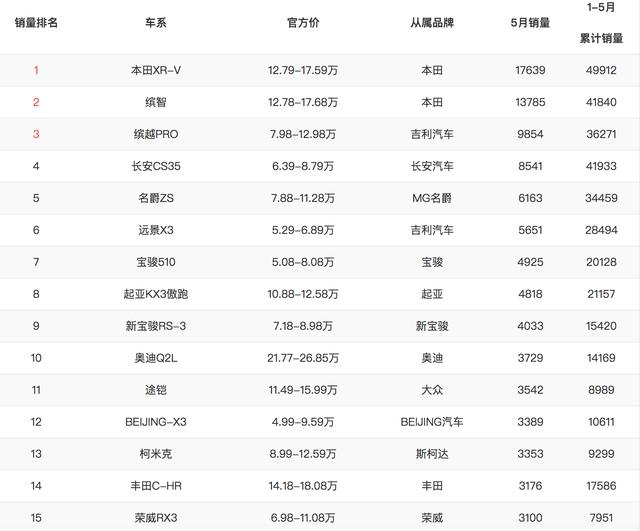The width and height of the screenshot is (640, 531).
Task: Click the 从属品牌 column header
Action: tap(432, 23)
